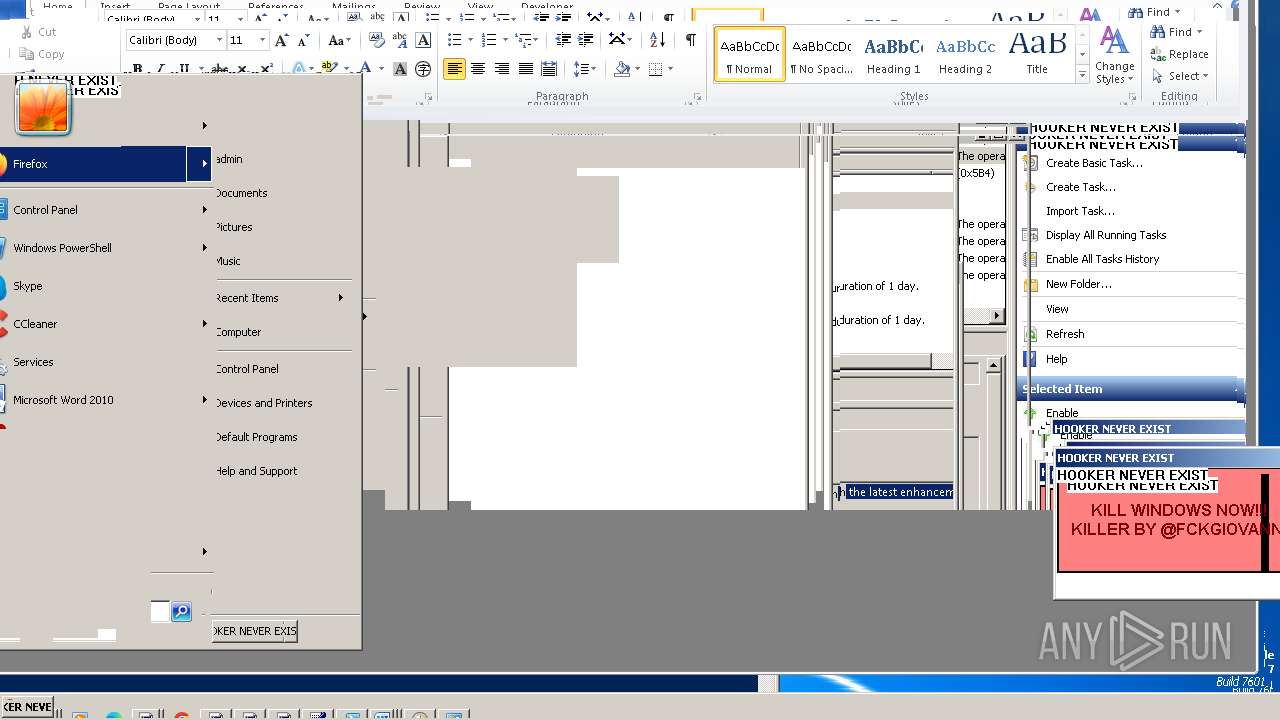Image resolution: width=1280 pixels, height=720 pixels.
Task: Click the Clear Formatting icon
Action: click(x=377, y=40)
